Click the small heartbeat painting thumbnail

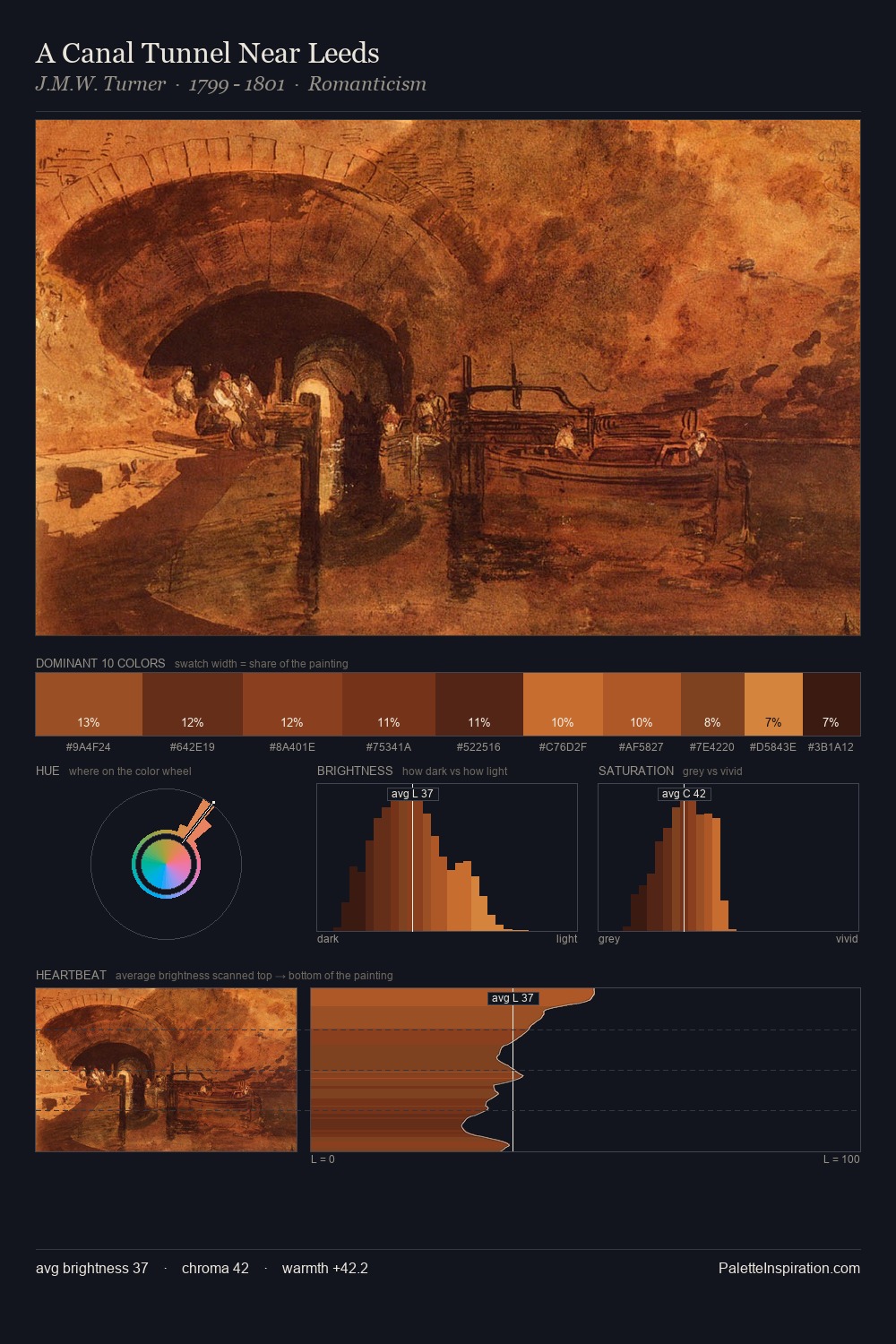(166, 1070)
